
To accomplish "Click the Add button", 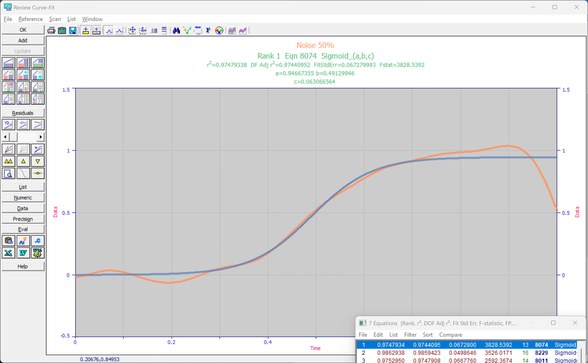I will pyautogui.click(x=23, y=40).
